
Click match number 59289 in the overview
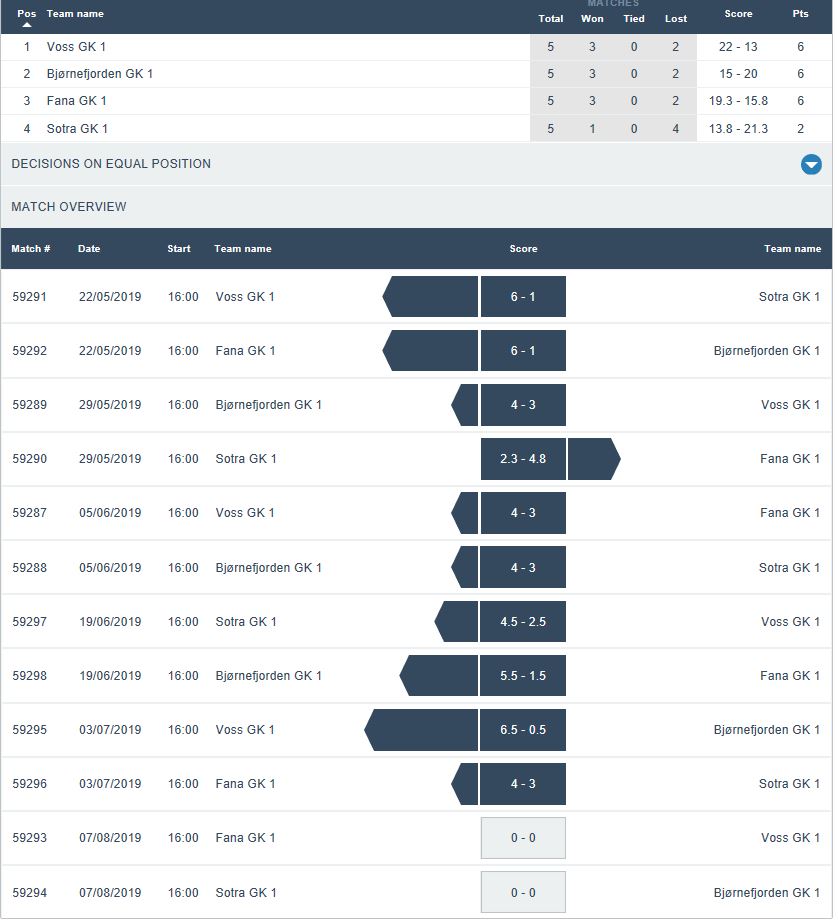click(x=29, y=405)
